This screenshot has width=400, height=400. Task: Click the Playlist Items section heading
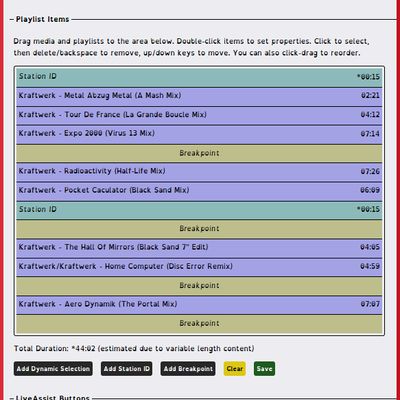(x=42, y=19)
